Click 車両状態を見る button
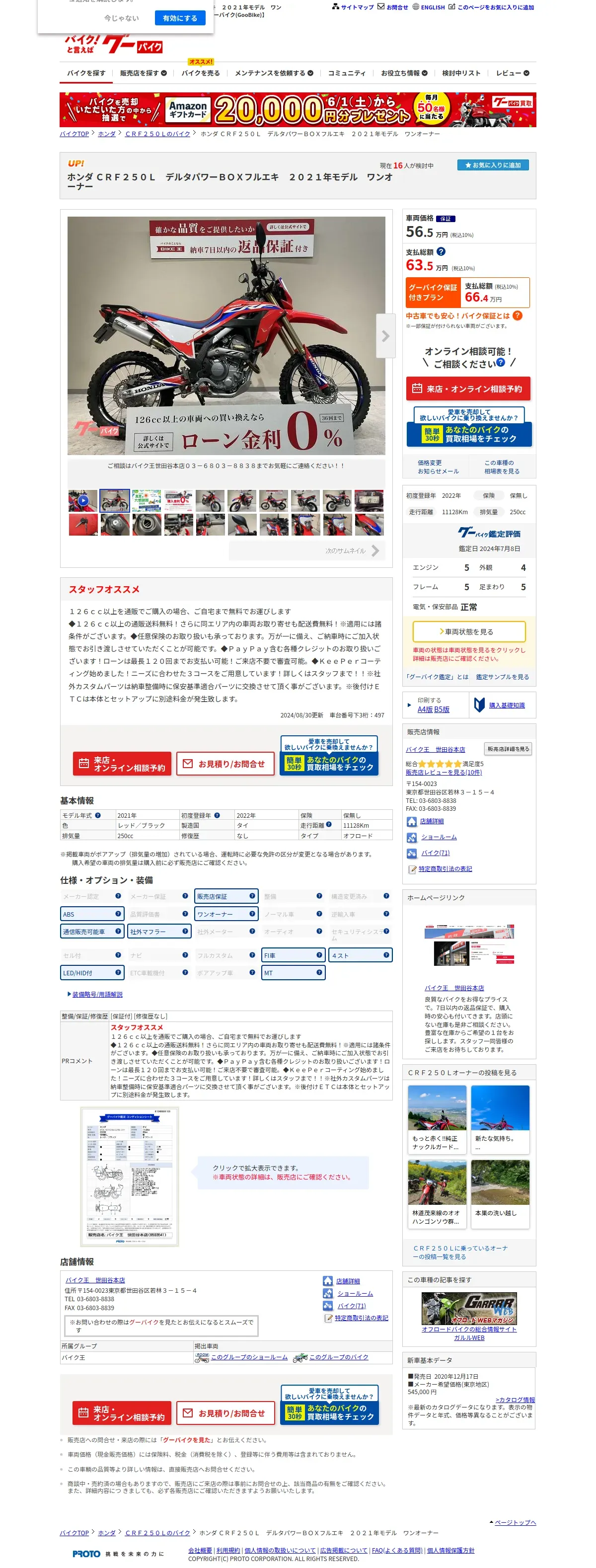 (x=469, y=631)
